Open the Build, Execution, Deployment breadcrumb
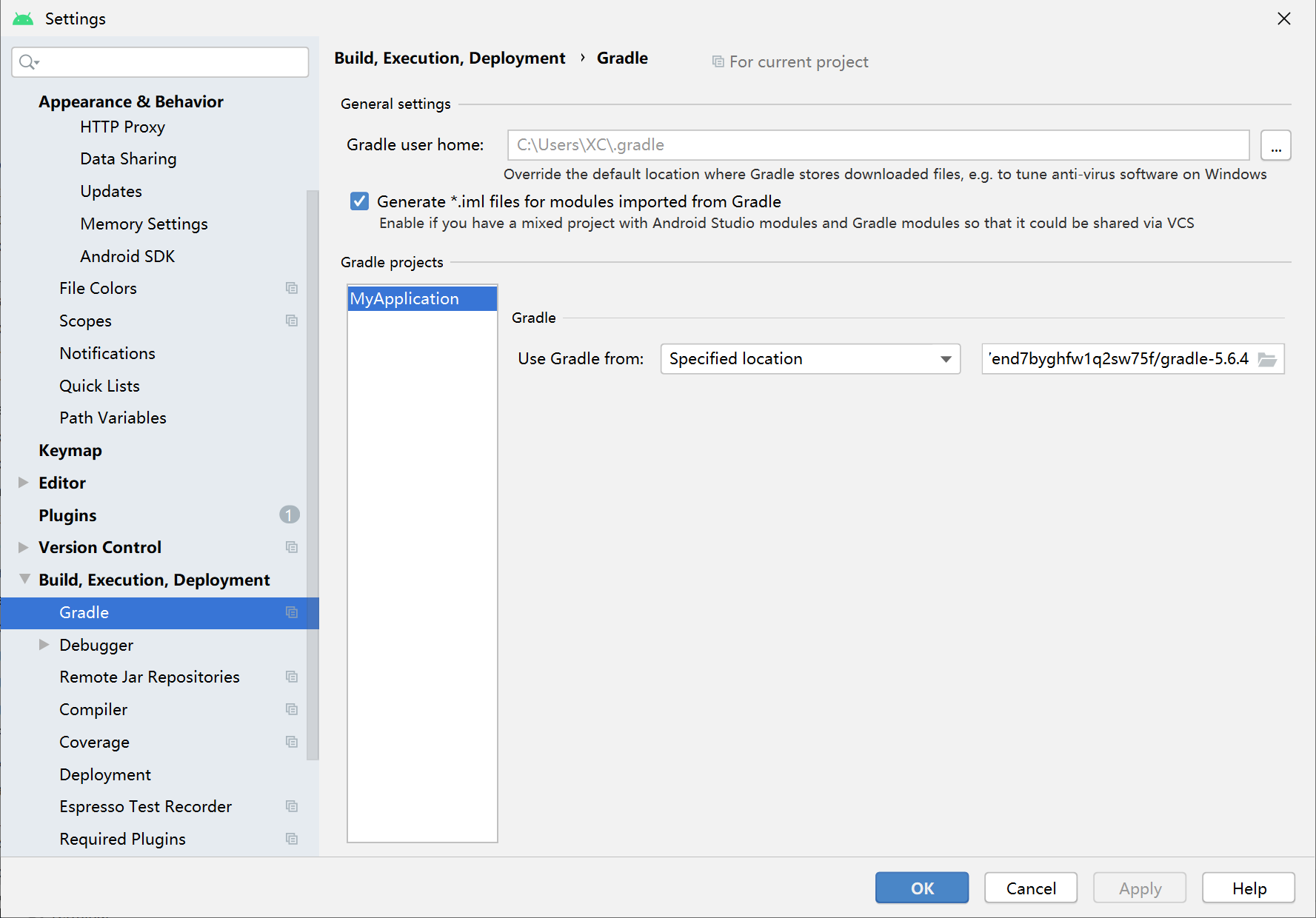Screen dimensions: 1316x918 (x=450, y=58)
